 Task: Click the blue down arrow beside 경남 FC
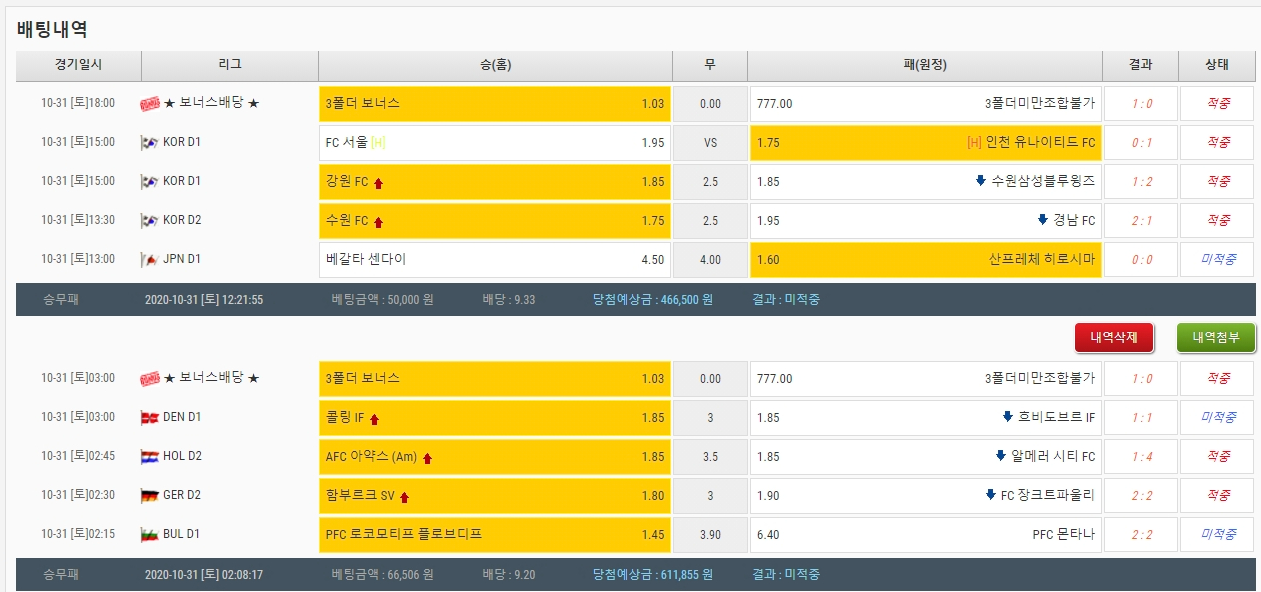(1043, 220)
